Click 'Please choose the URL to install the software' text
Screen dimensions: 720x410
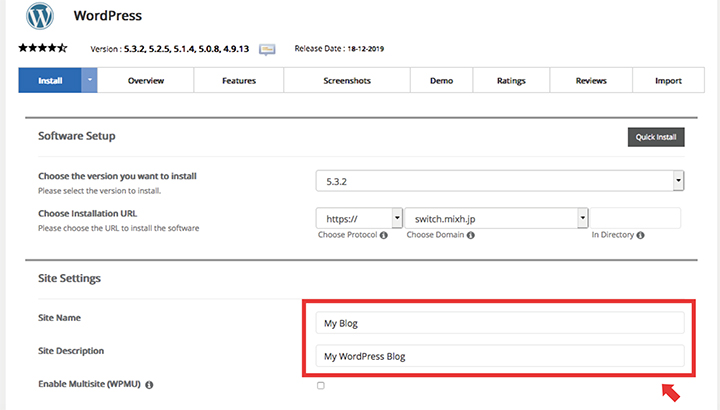(x=118, y=228)
